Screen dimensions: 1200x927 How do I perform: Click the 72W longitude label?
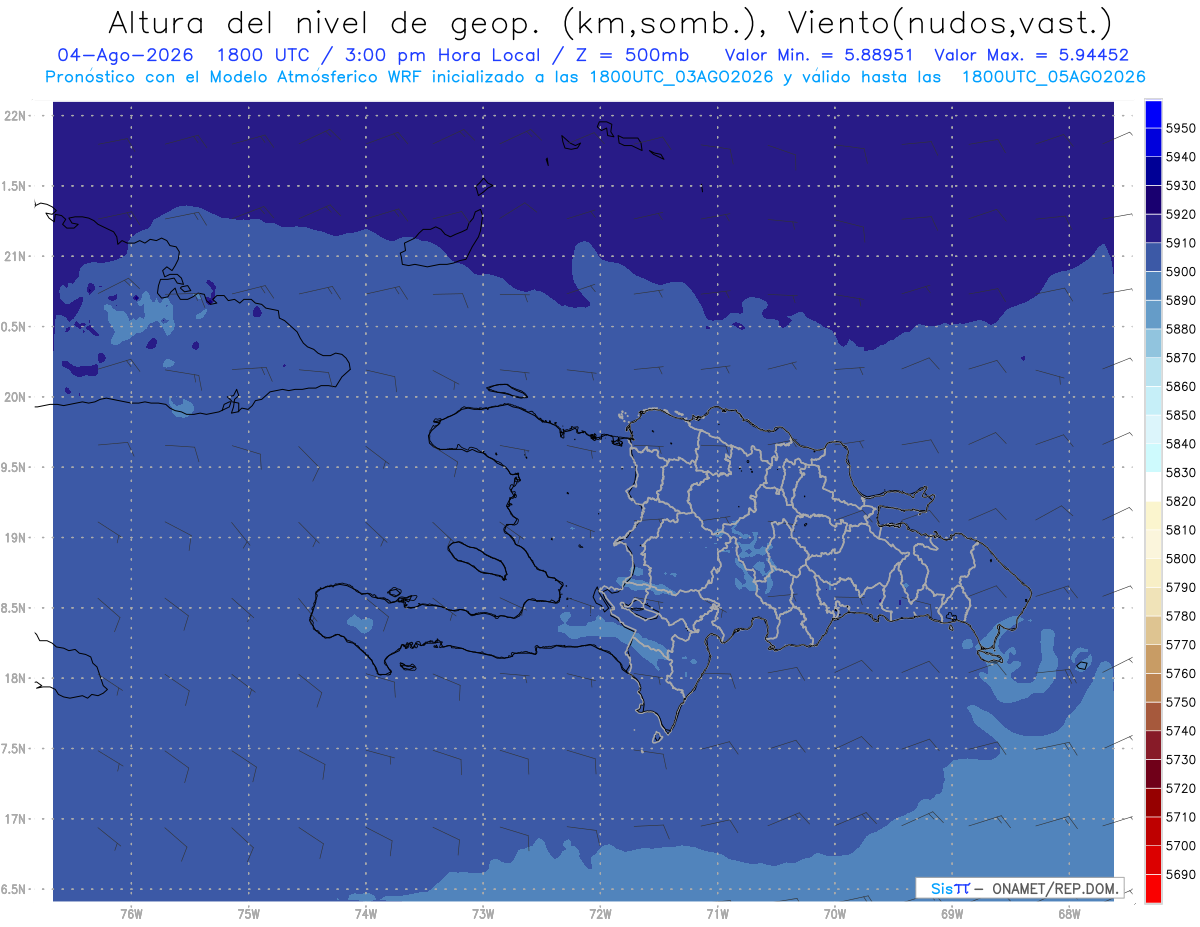click(600, 913)
